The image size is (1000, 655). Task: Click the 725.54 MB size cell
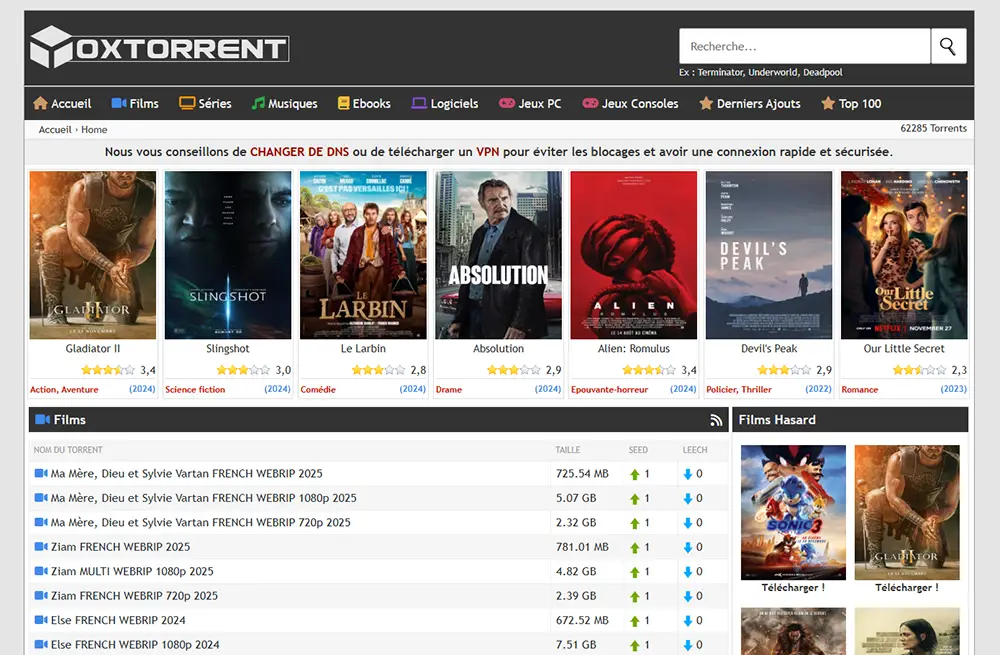[x=582, y=474]
